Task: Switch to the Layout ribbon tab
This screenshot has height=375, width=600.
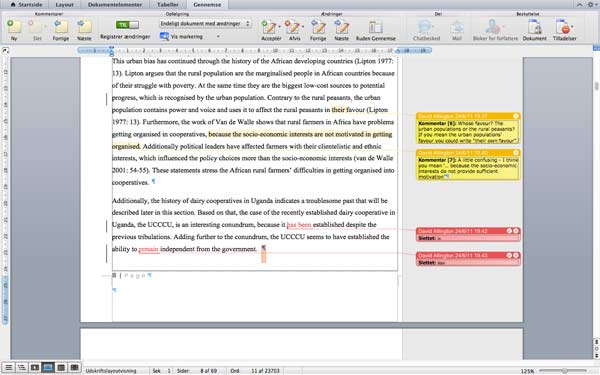Action: click(64, 5)
